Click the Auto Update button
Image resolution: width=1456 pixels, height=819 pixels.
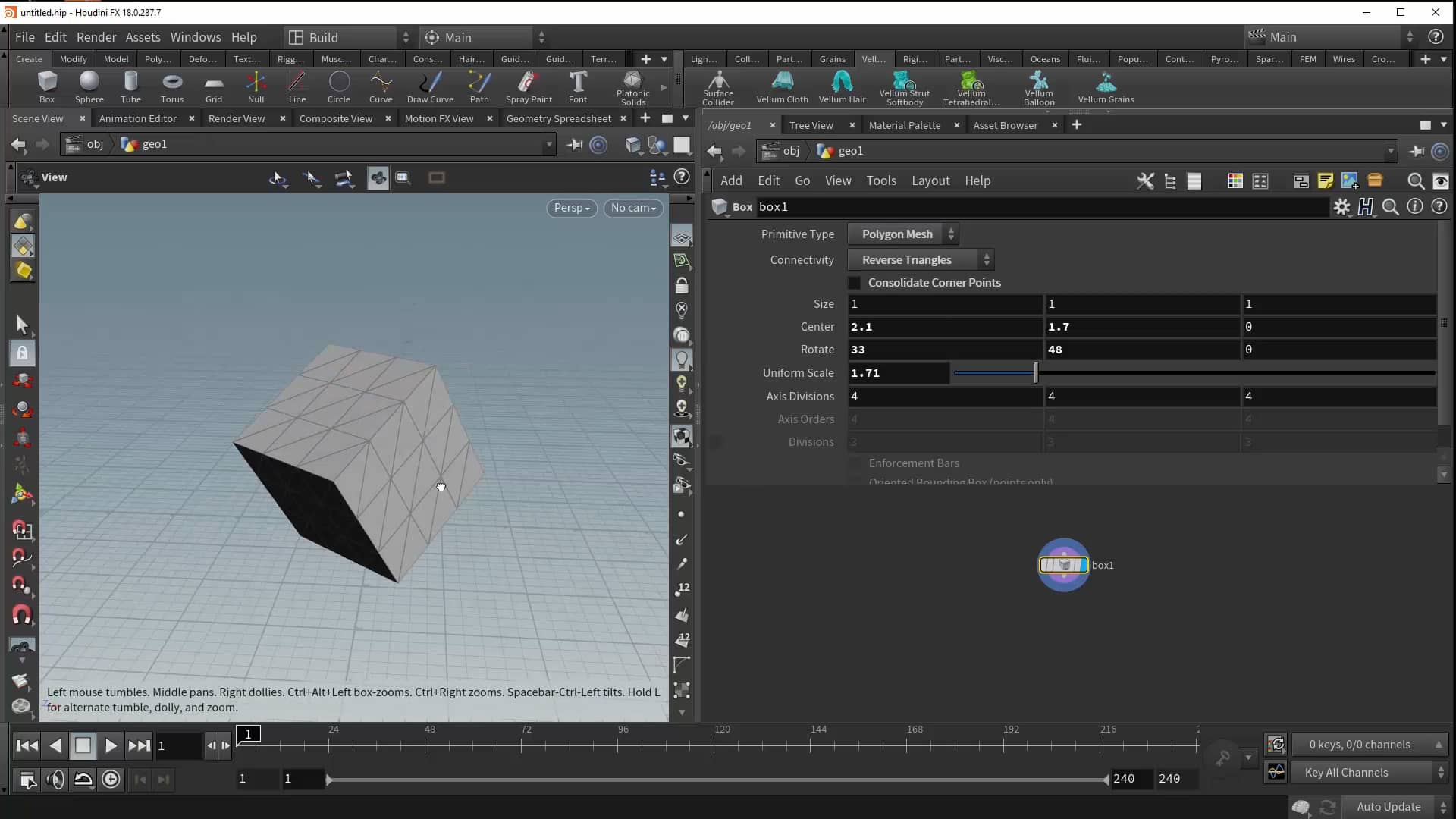(x=1388, y=807)
